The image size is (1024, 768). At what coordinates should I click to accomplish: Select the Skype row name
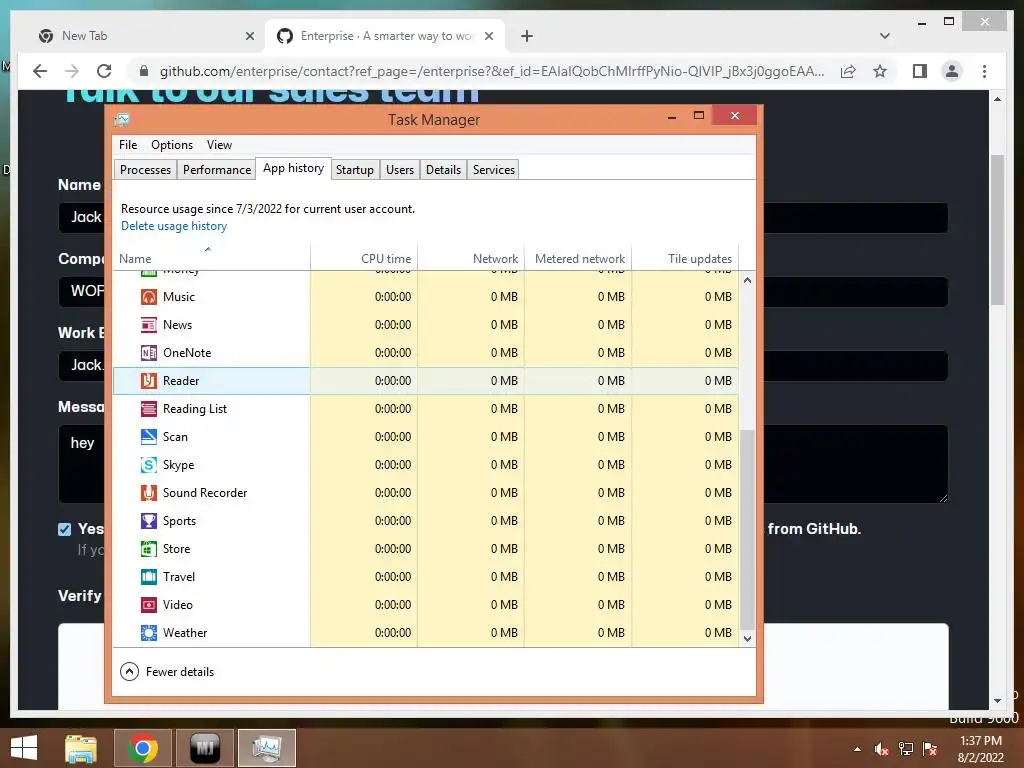point(178,465)
